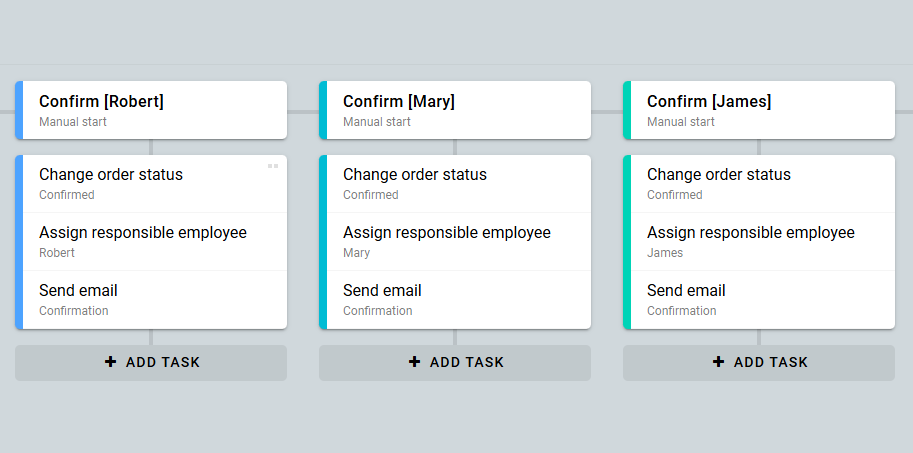The image size is (913, 453).
Task: Click cyan color bar on Confirm [Mary] card
Action: click(x=323, y=110)
